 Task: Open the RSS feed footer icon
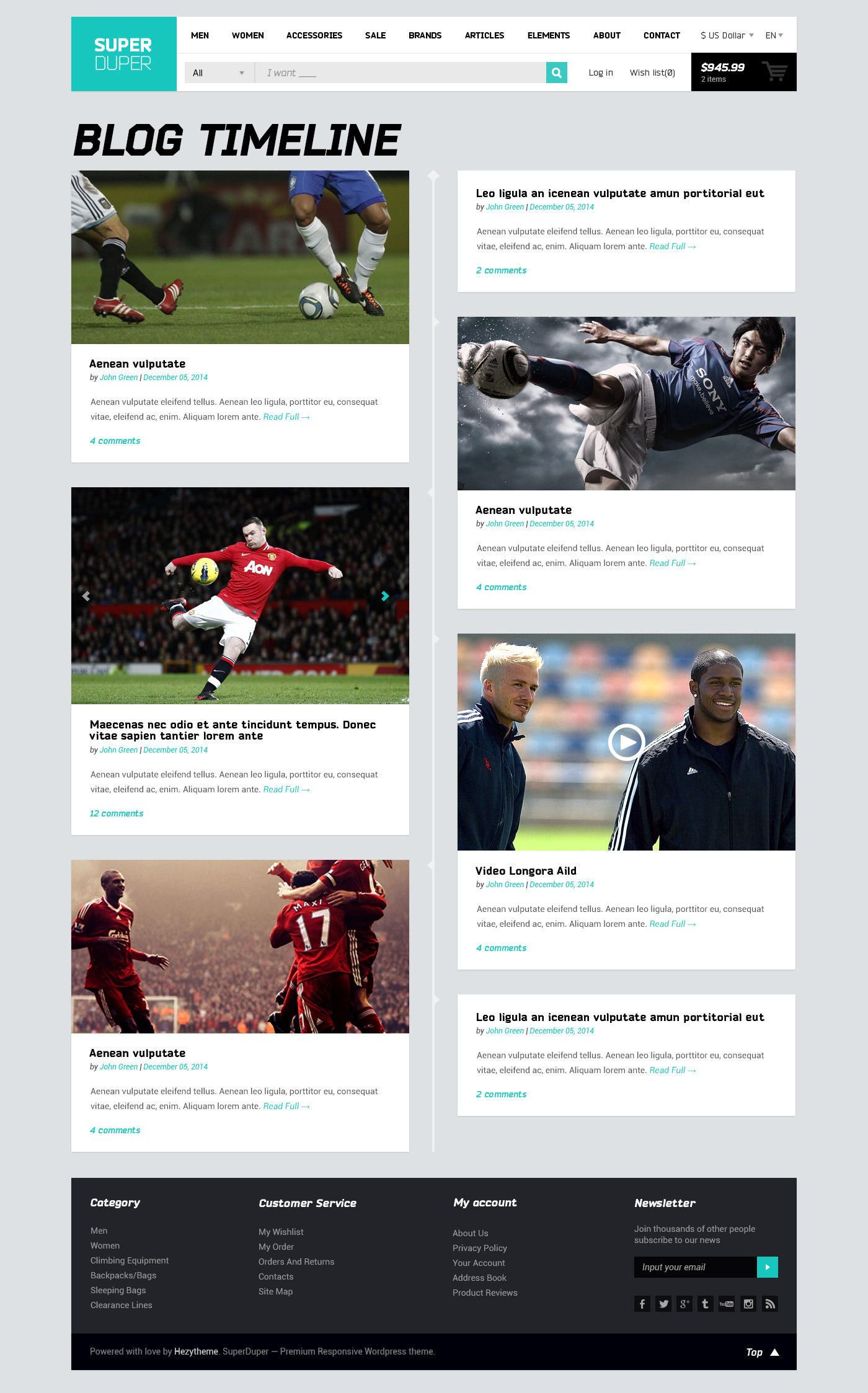(x=769, y=1304)
